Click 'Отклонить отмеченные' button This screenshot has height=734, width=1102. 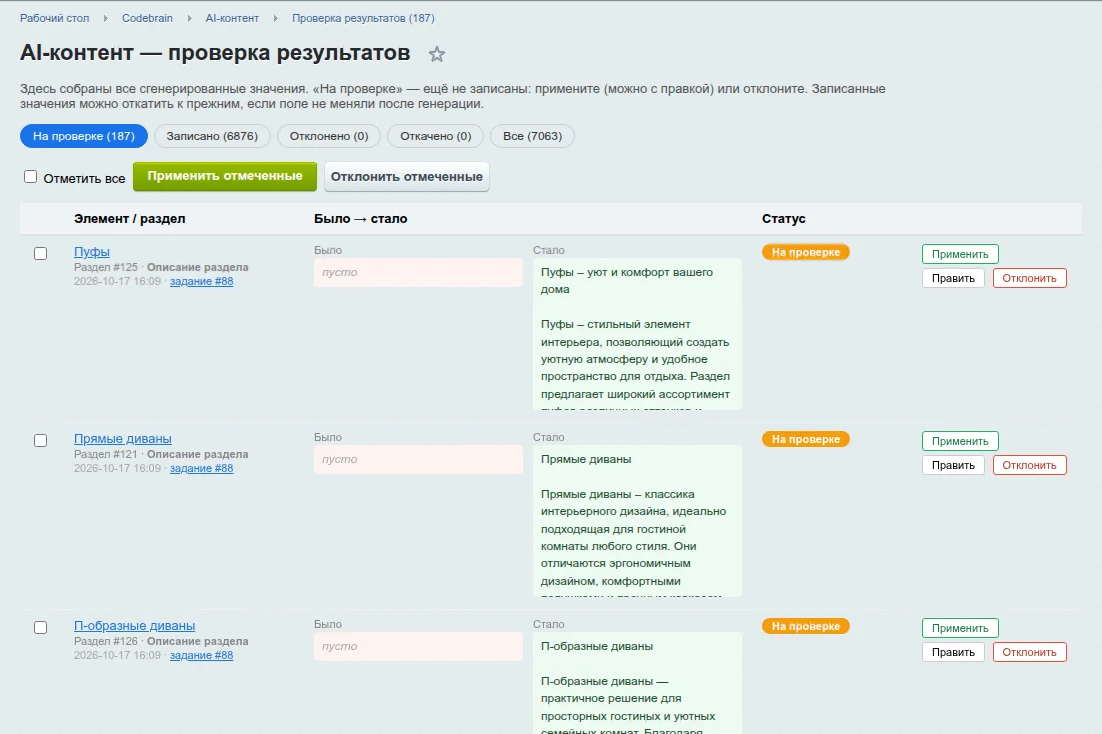tap(407, 176)
